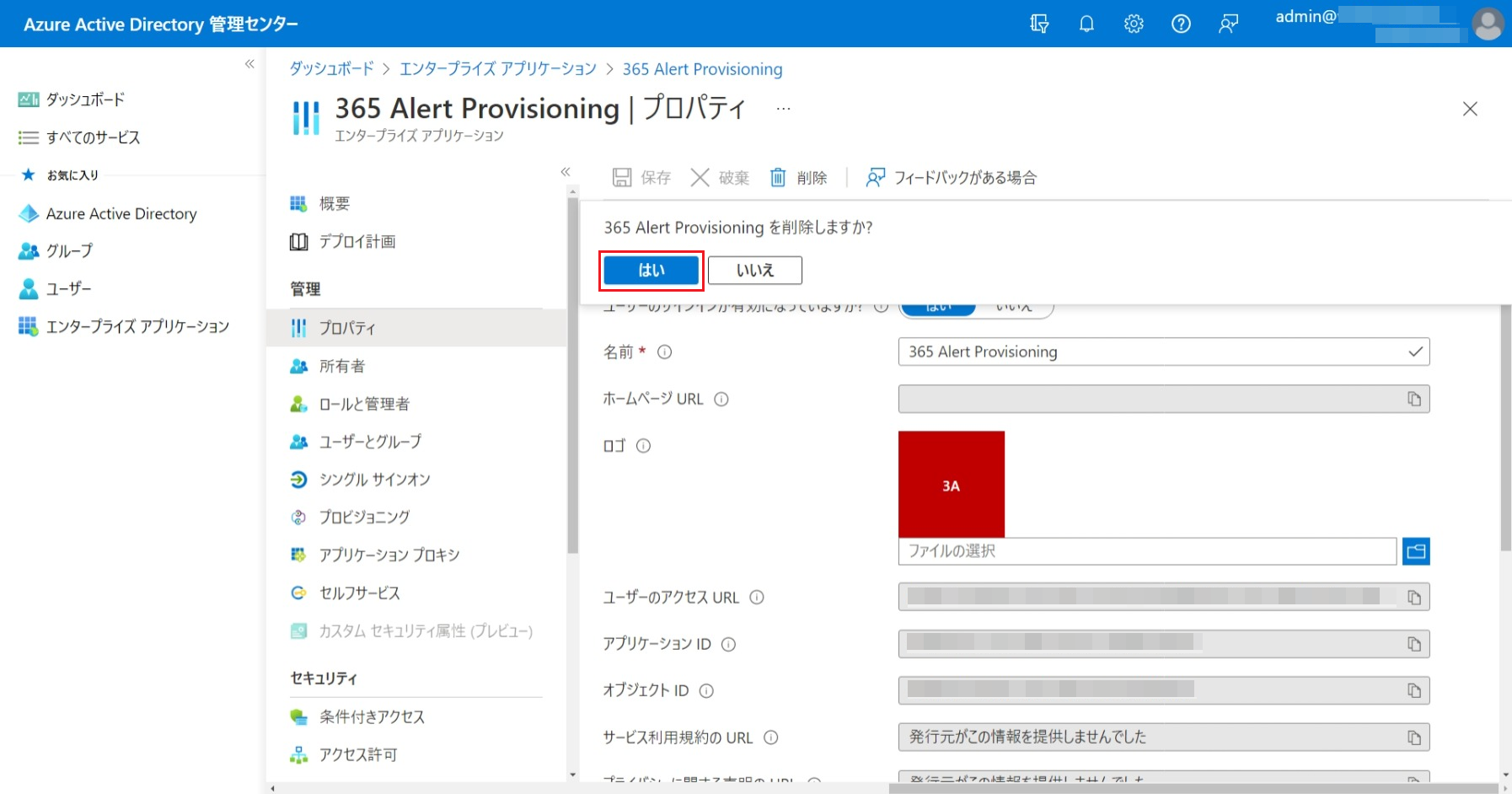Screen dimensions: 1512x794
Task: Open プロビジョニング menu item
Action: [363, 518]
